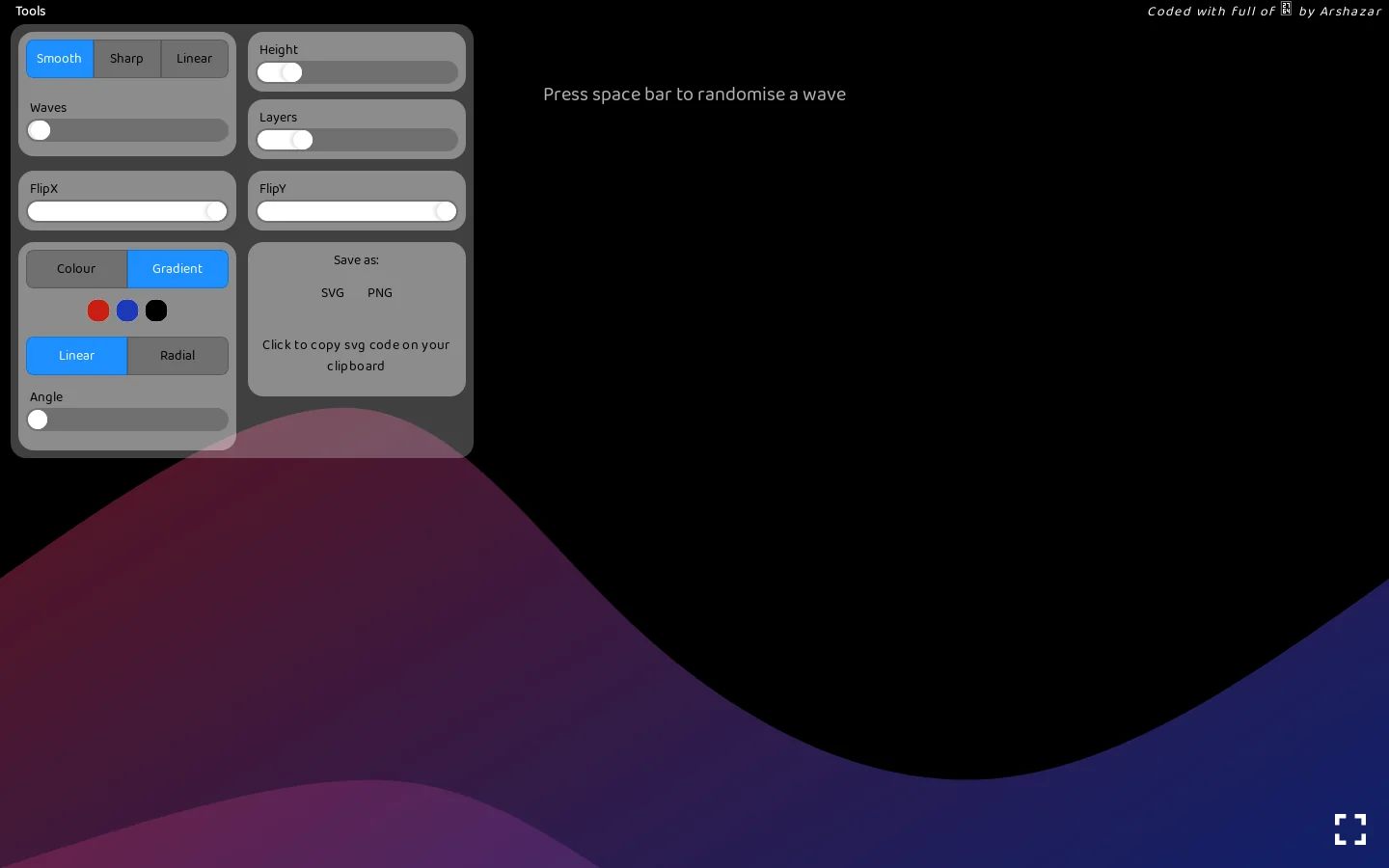Select the Linear wave style
The image size is (1389, 868).
tap(194, 59)
